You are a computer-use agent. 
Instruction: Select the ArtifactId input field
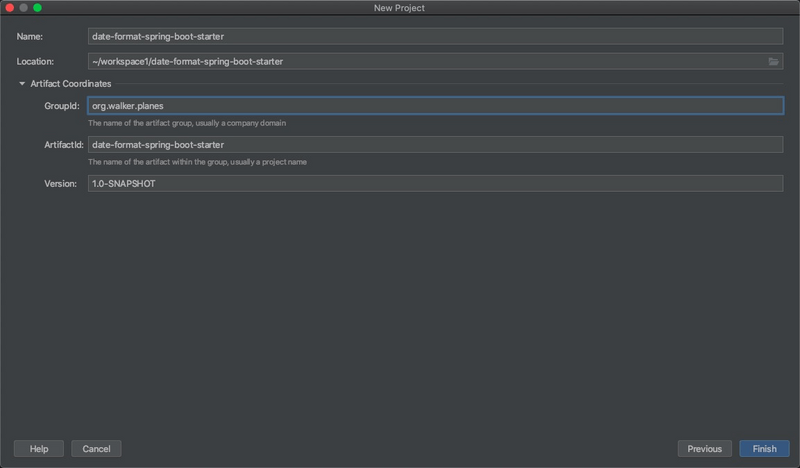435,145
